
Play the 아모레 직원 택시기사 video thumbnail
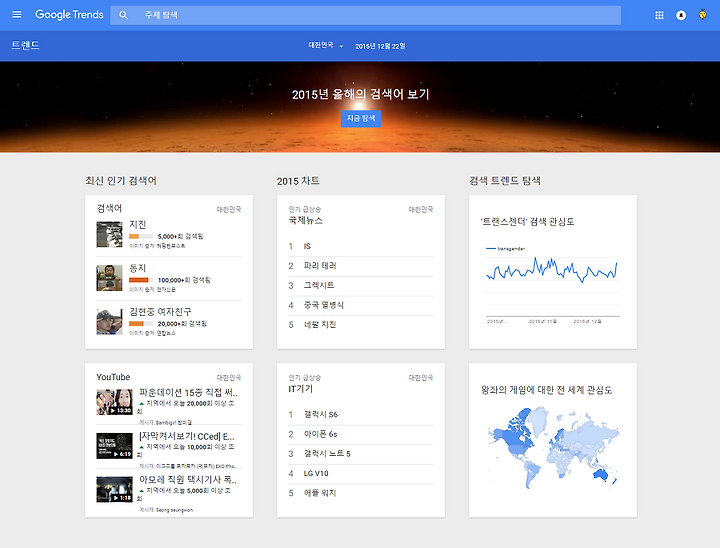(114, 489)
